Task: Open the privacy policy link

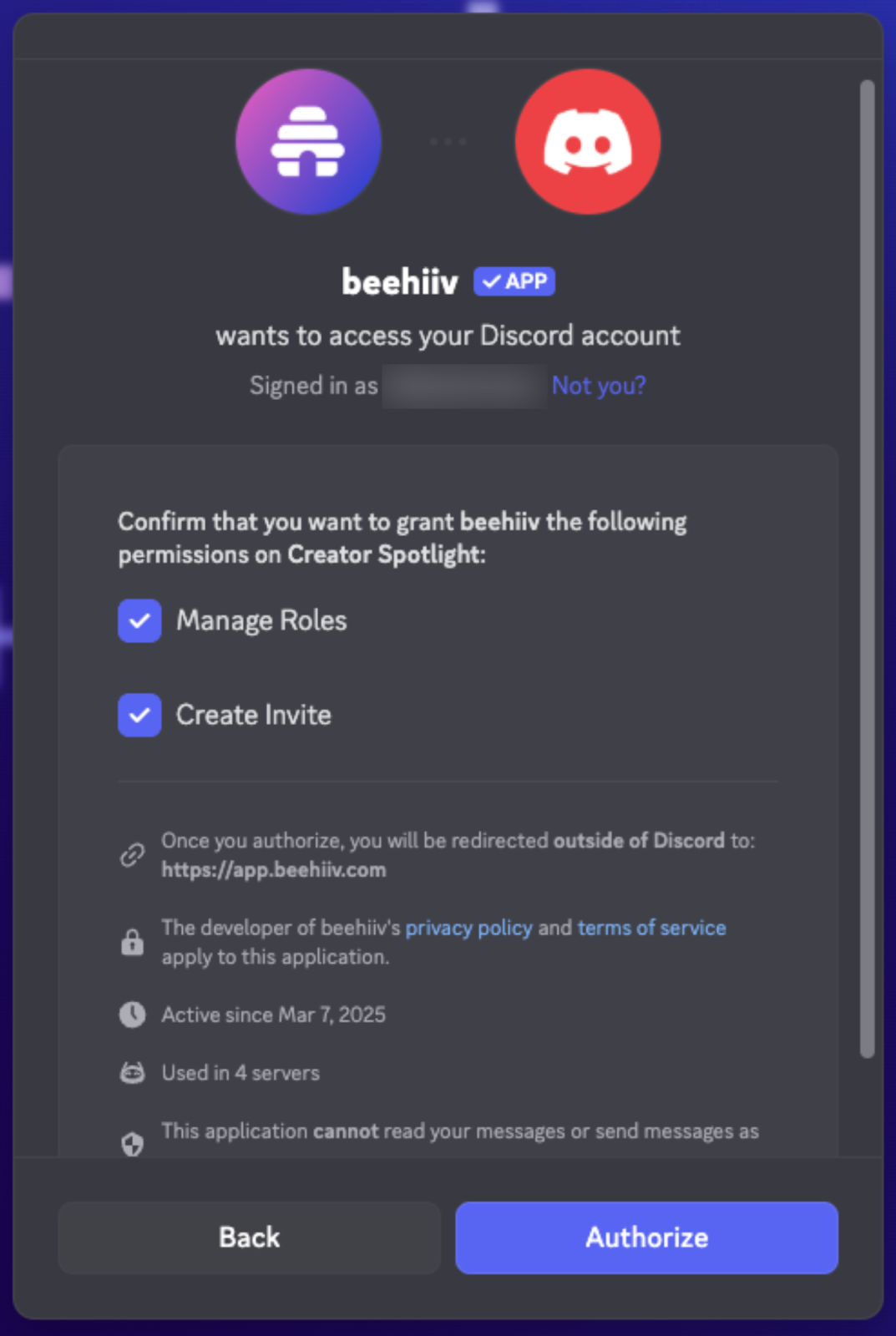Action: point(468,928)
